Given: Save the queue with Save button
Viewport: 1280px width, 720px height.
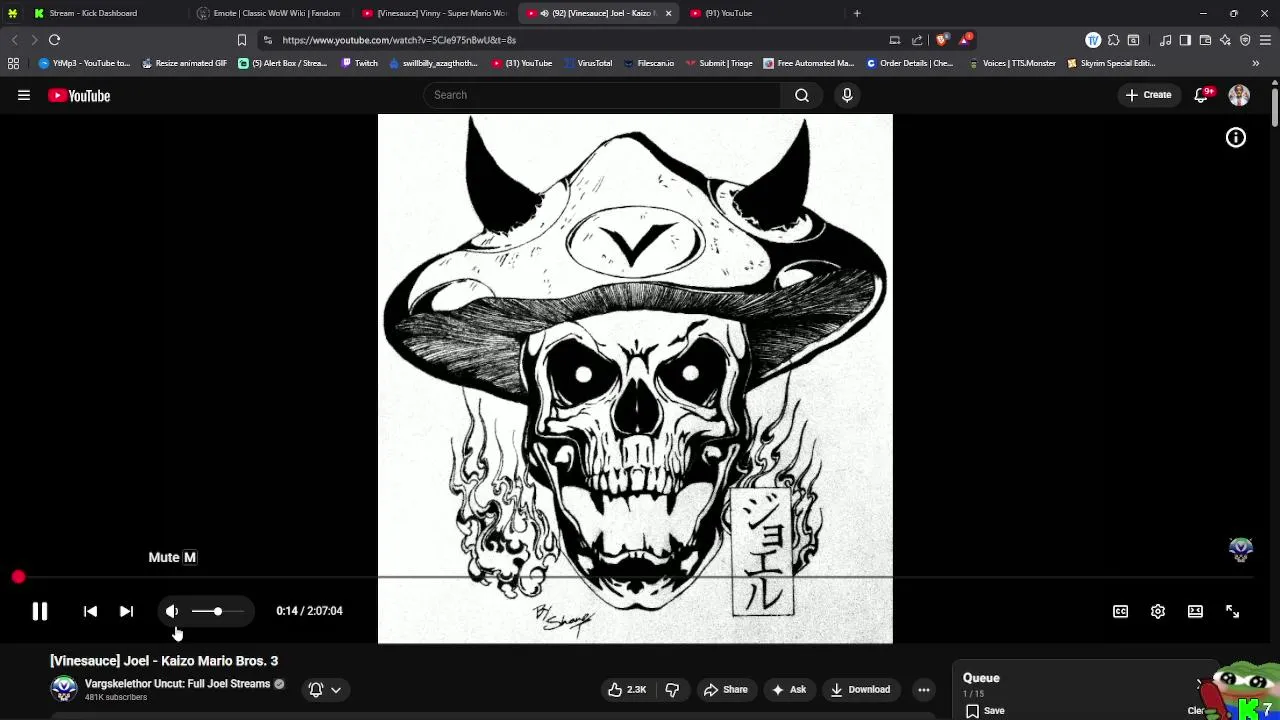Looking at the screenshot, I should coord(985,711).
